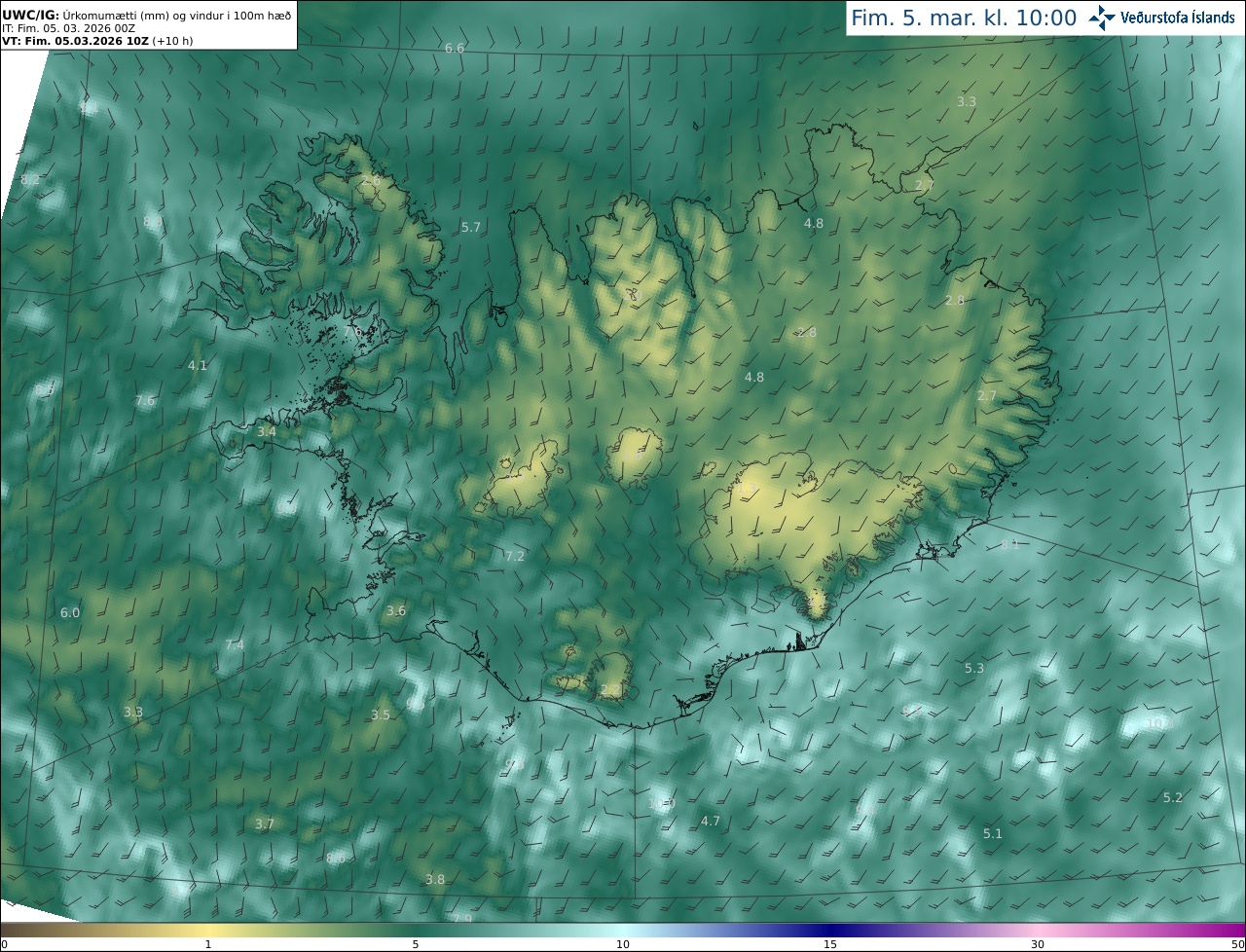Viewport: 1246px width, 952px height.
Task: Click the 6.6 value label on map
Action: click(455, 48)
